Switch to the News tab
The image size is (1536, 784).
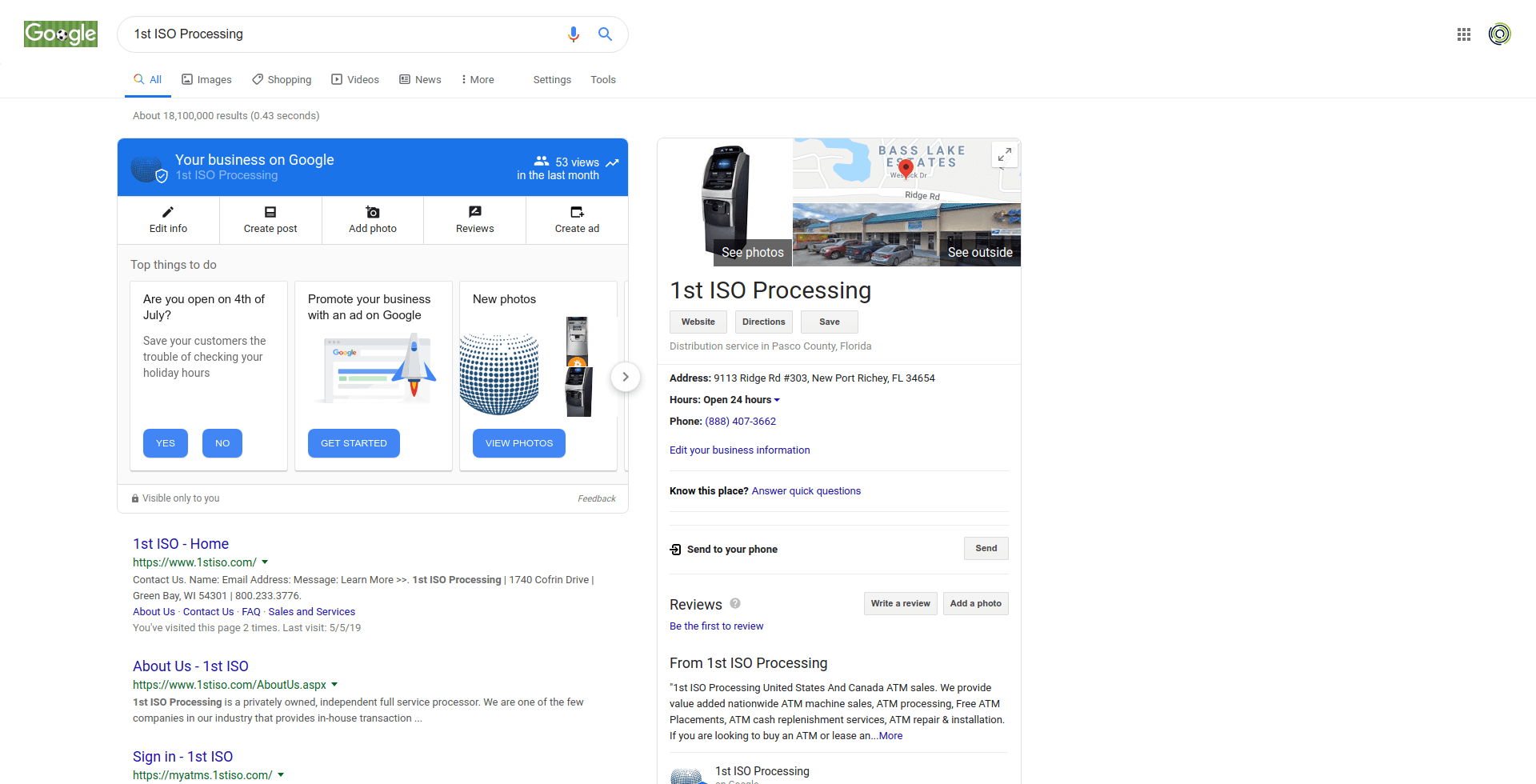point(420,80)
